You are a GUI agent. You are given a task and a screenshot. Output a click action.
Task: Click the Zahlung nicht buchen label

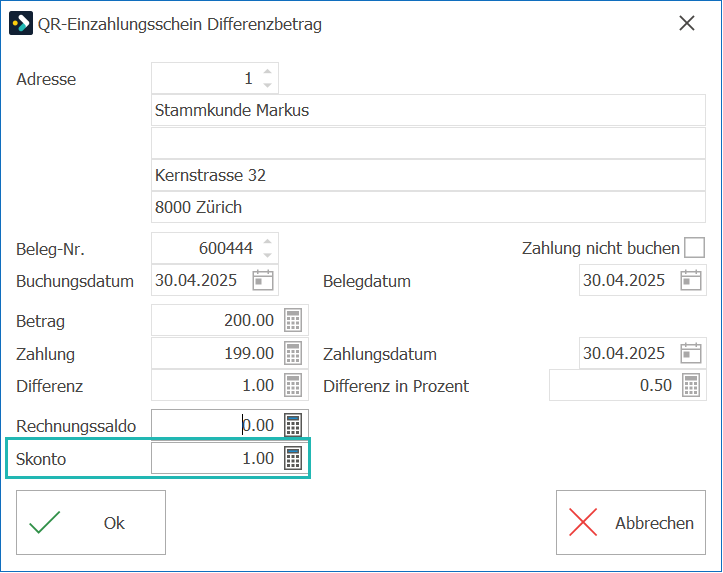[601, 248]
